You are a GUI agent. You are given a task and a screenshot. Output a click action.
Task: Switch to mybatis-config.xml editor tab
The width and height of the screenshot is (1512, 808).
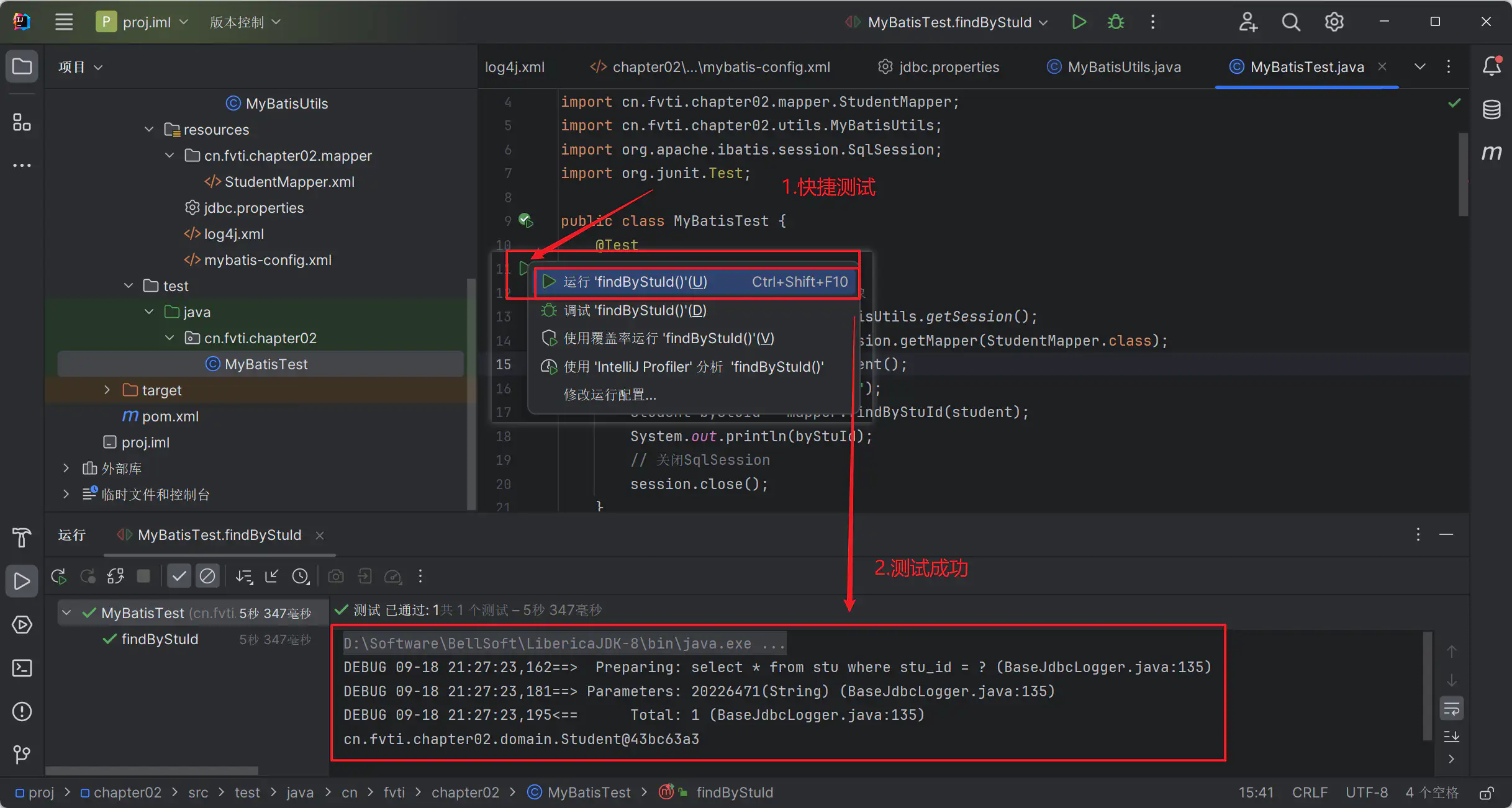710,66
